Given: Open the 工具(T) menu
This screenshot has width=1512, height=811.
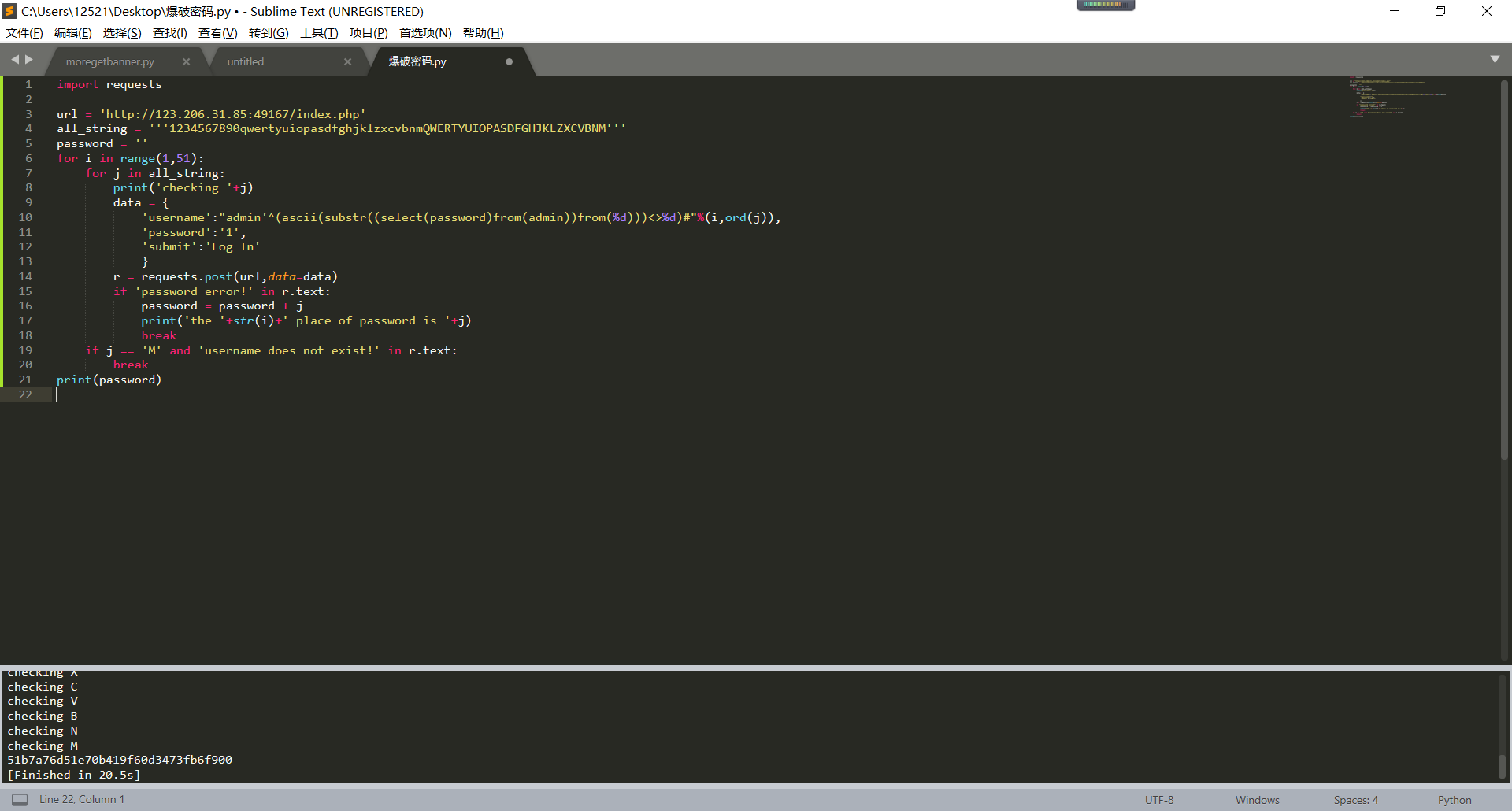Looking at the screenshot, I should coord(318,32).
